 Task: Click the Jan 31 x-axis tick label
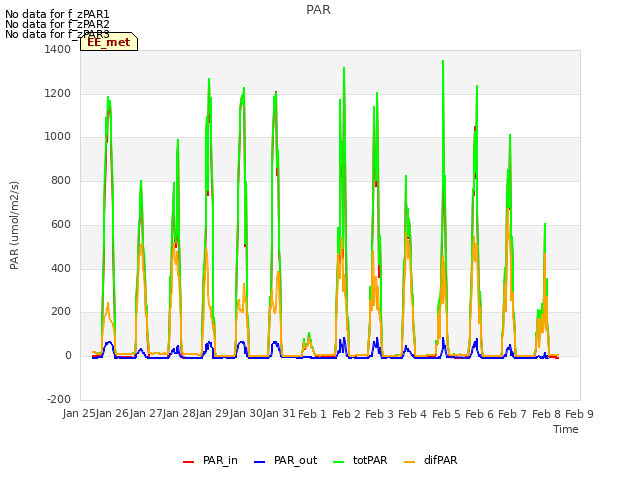click(x=279, y=413)
